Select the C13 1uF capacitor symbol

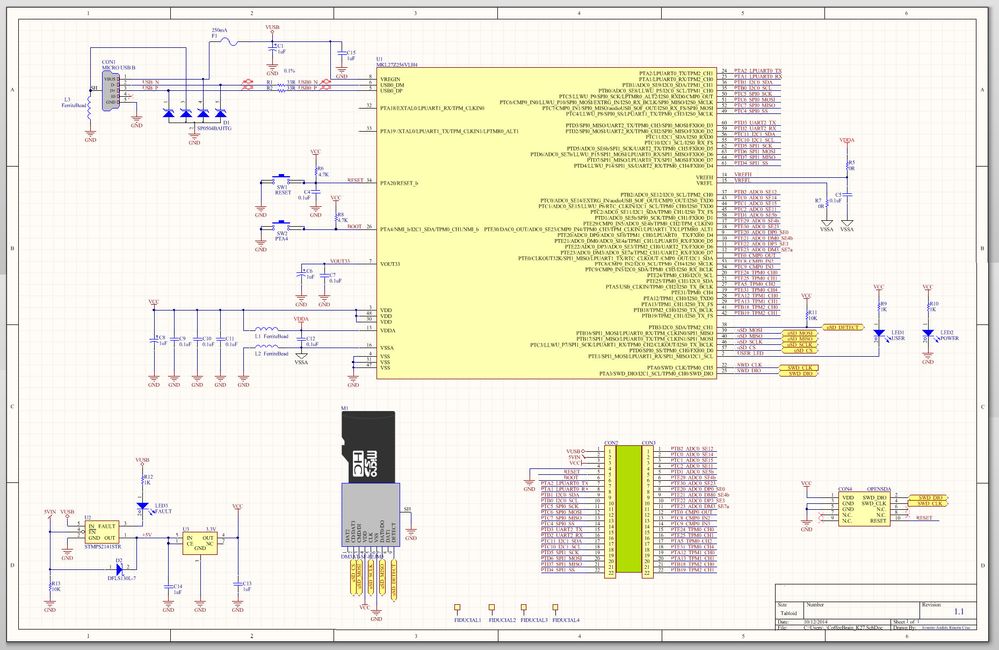pyautogui.click(x=238, y=585)
